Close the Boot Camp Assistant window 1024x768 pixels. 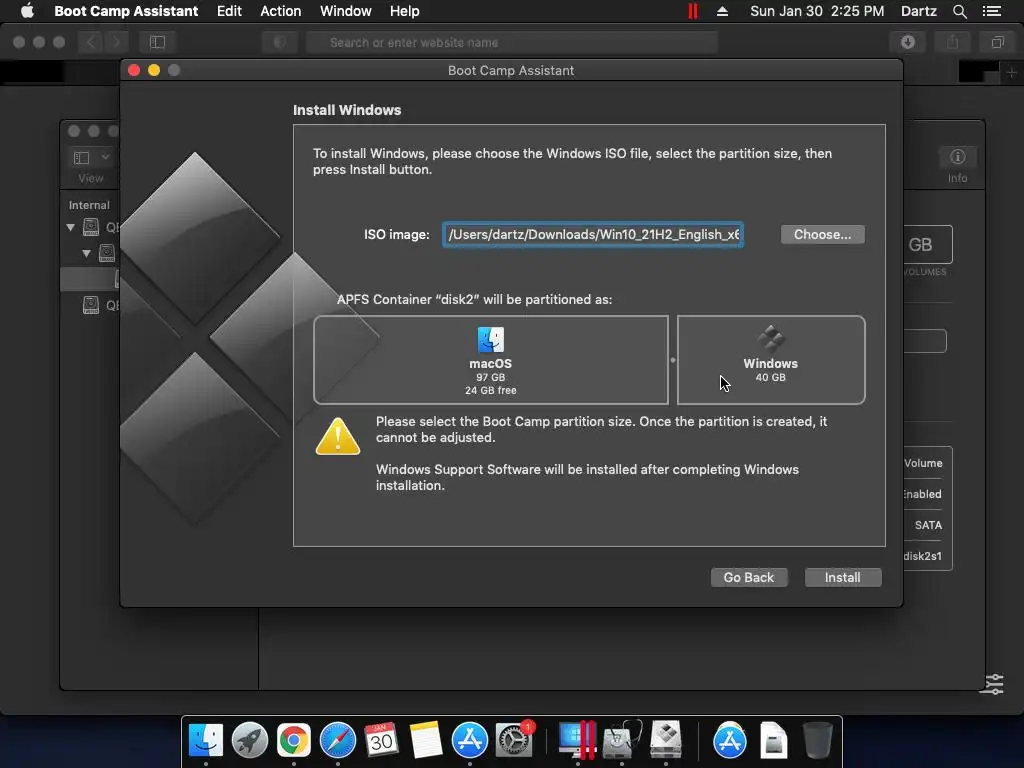coord(134,70)
